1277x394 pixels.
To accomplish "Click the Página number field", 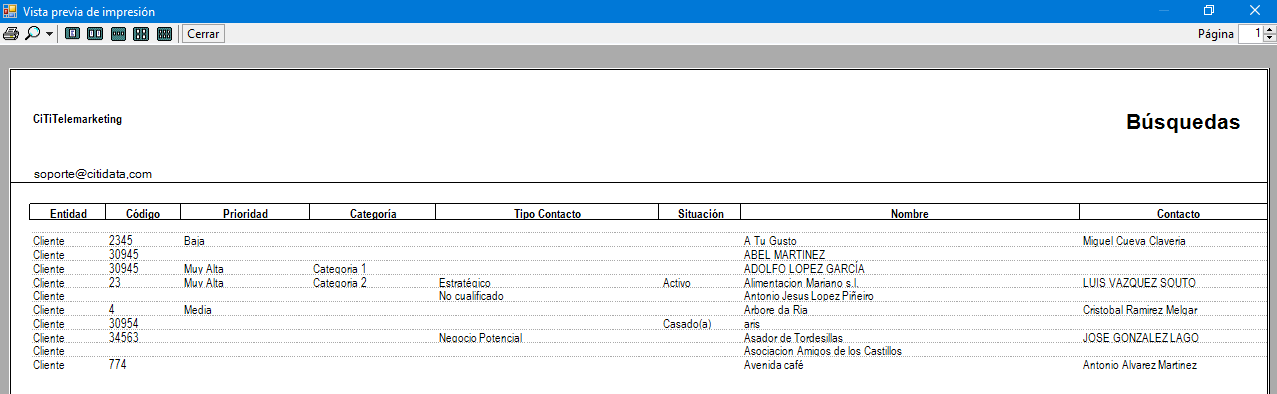I will (x=1251, y=33).
